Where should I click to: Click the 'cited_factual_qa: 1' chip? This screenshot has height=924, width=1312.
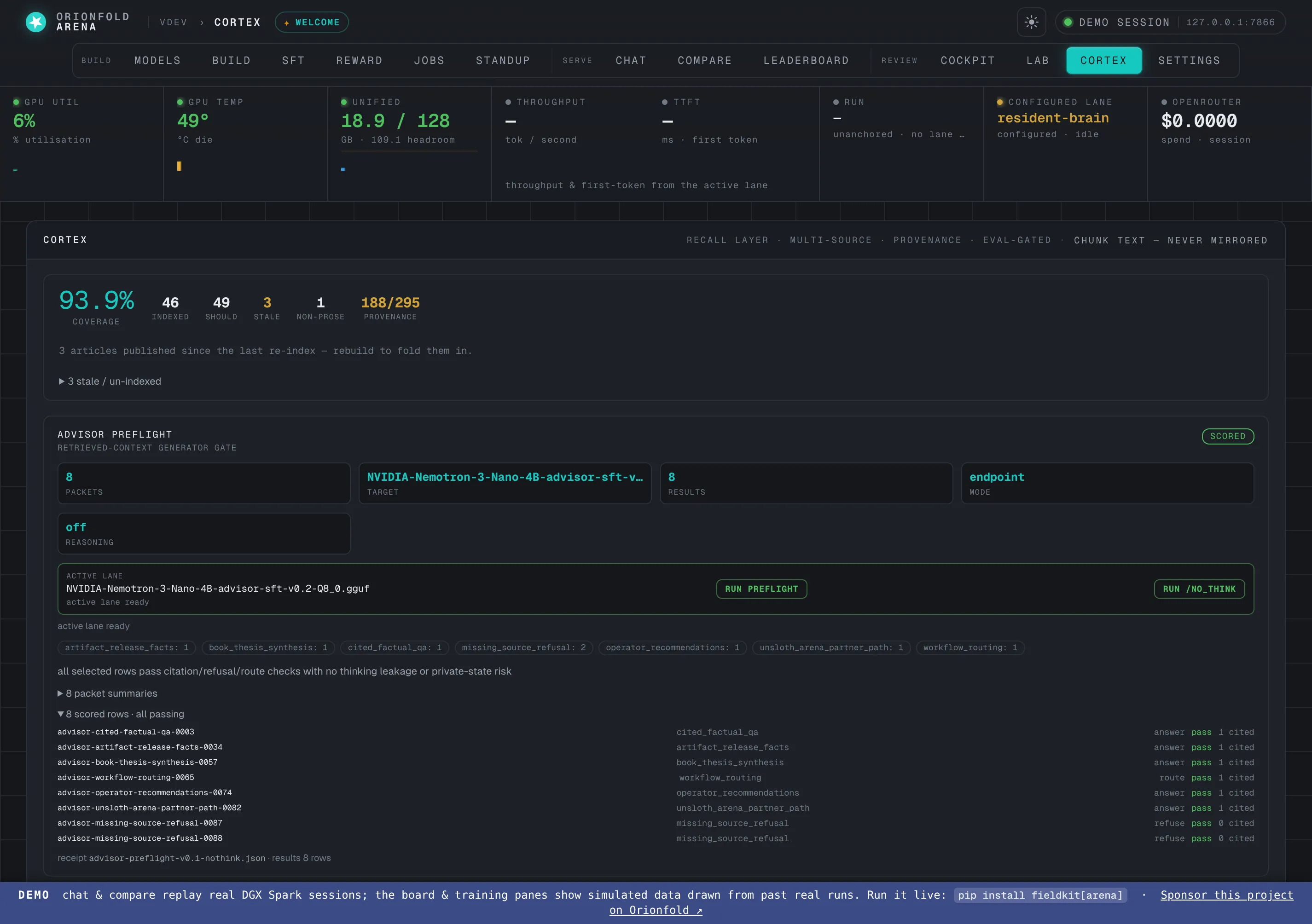coord(395,647)
